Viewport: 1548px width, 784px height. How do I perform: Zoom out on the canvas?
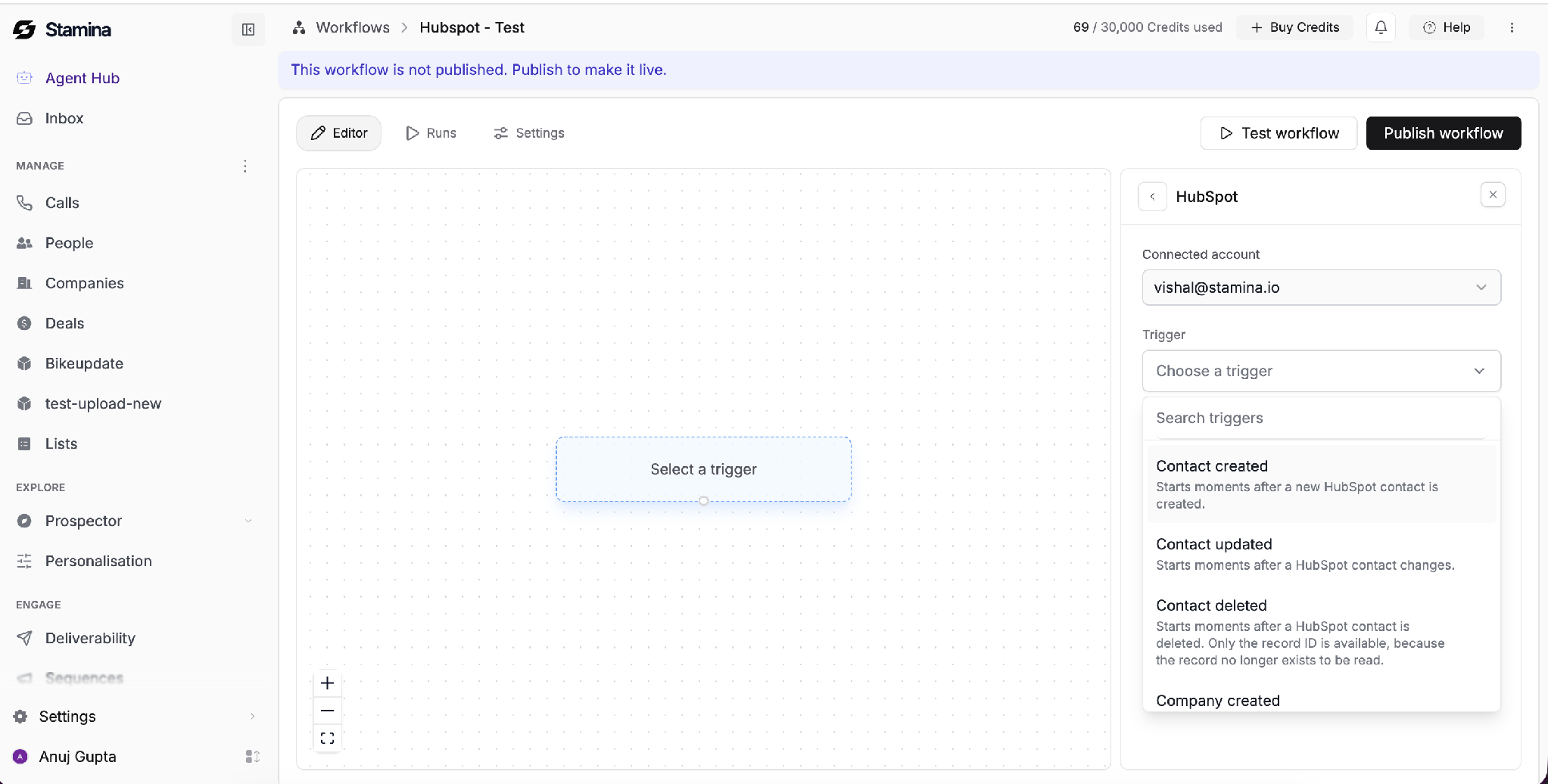pyautogui.click(x=327, y=711)
